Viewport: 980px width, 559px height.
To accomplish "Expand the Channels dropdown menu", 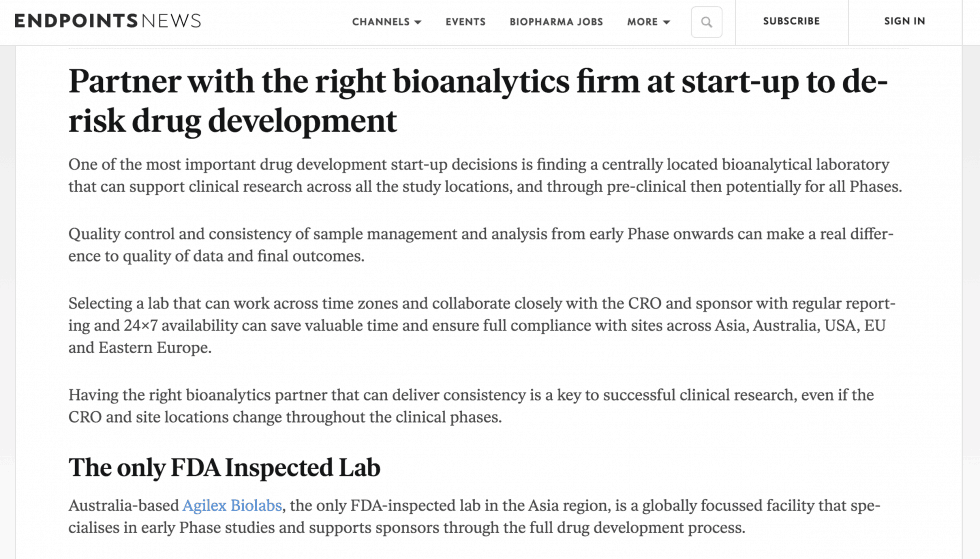I will tap(386, 22).
